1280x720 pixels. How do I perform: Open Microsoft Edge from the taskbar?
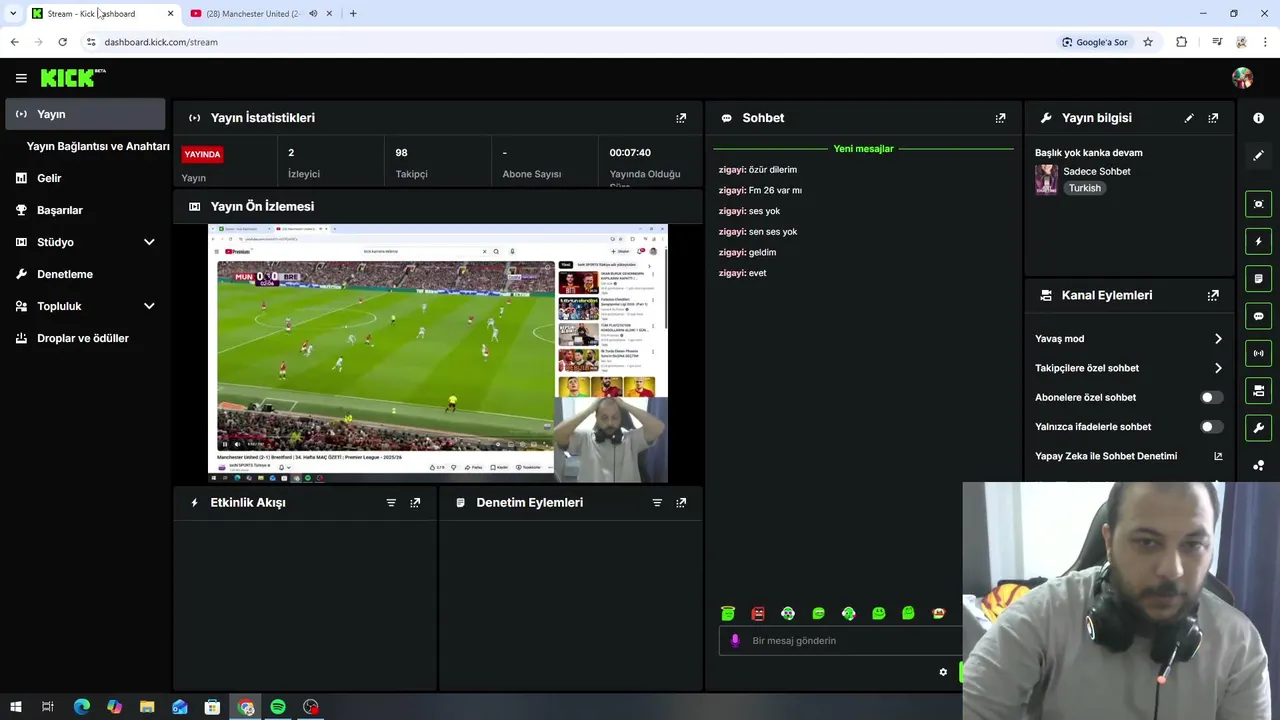click(x=82, y=707)
